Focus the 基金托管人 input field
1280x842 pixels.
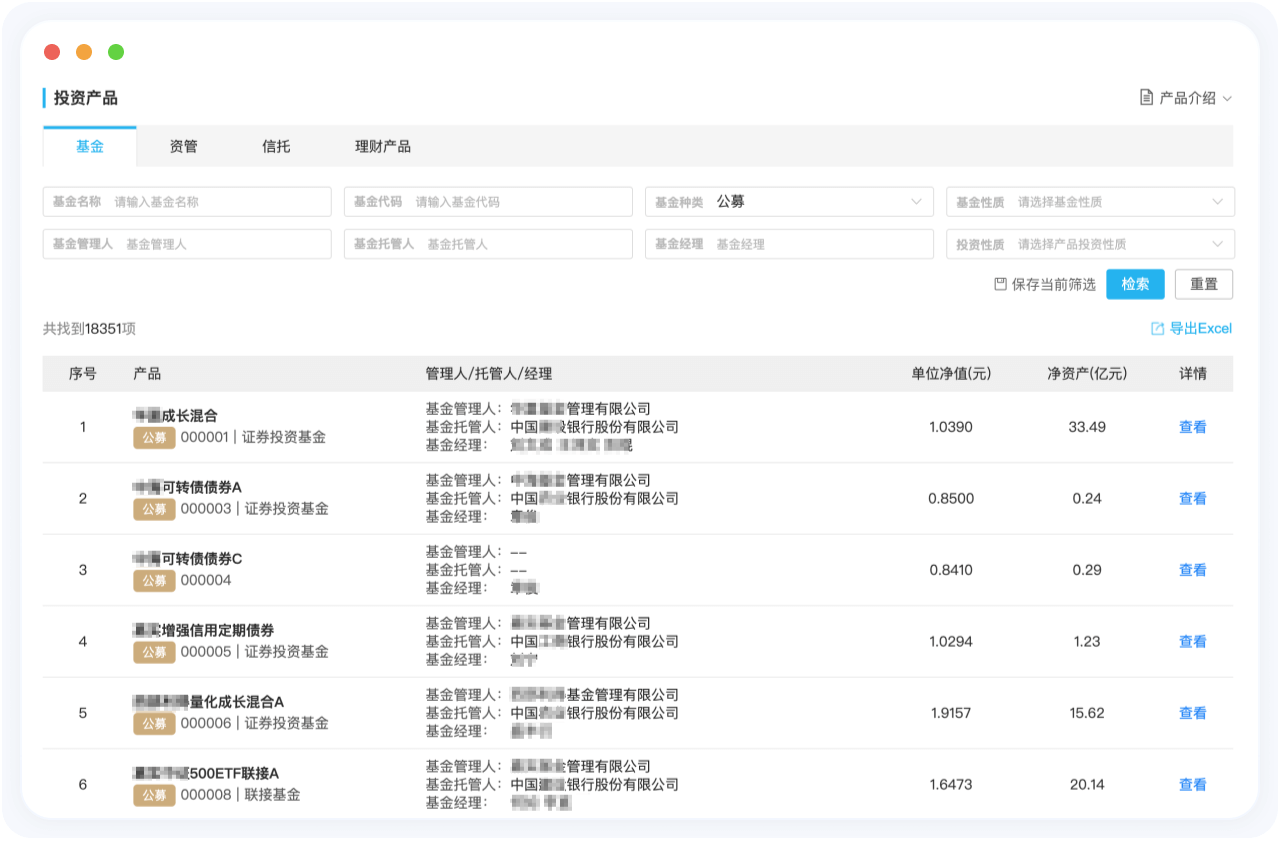pyautogui.click(x=488, y=244)
